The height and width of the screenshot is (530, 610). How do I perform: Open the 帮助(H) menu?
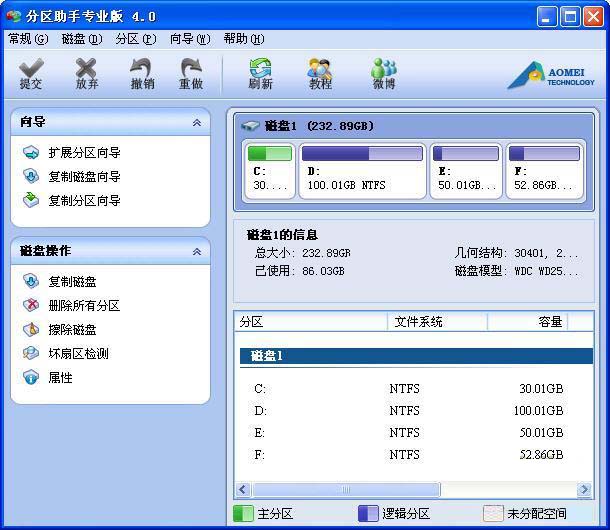click(x=243, y=39)
